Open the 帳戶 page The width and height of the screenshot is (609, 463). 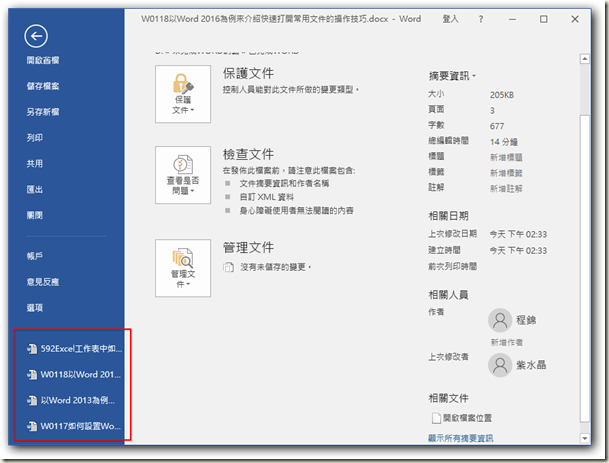35,256
